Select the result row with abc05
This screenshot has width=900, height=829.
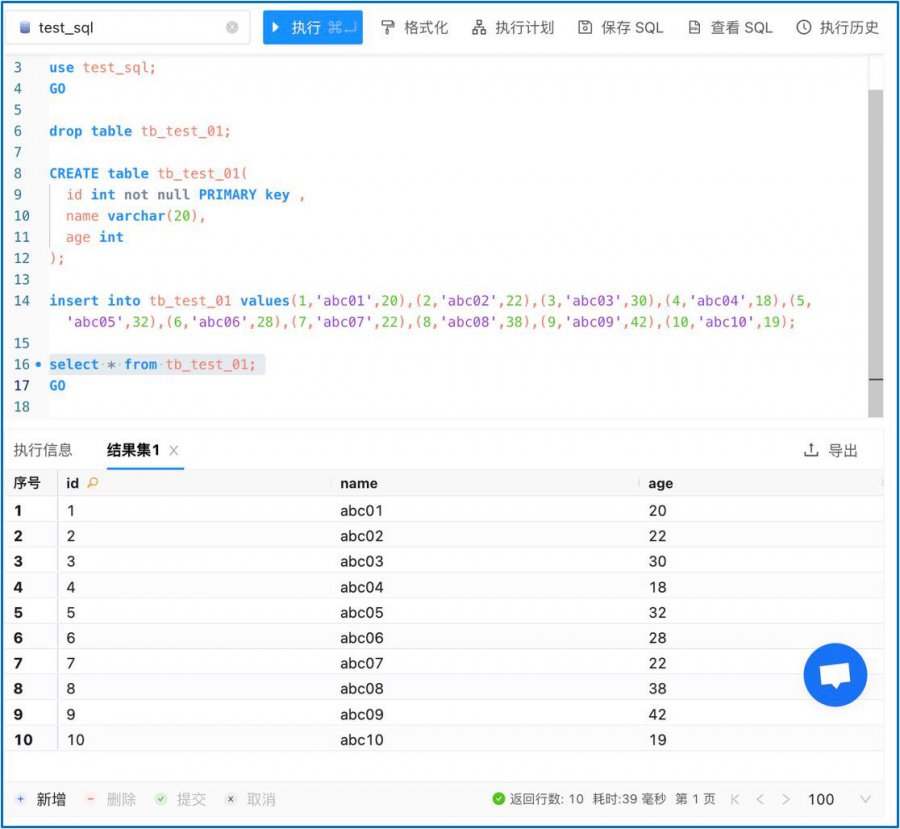coord(361,613)
